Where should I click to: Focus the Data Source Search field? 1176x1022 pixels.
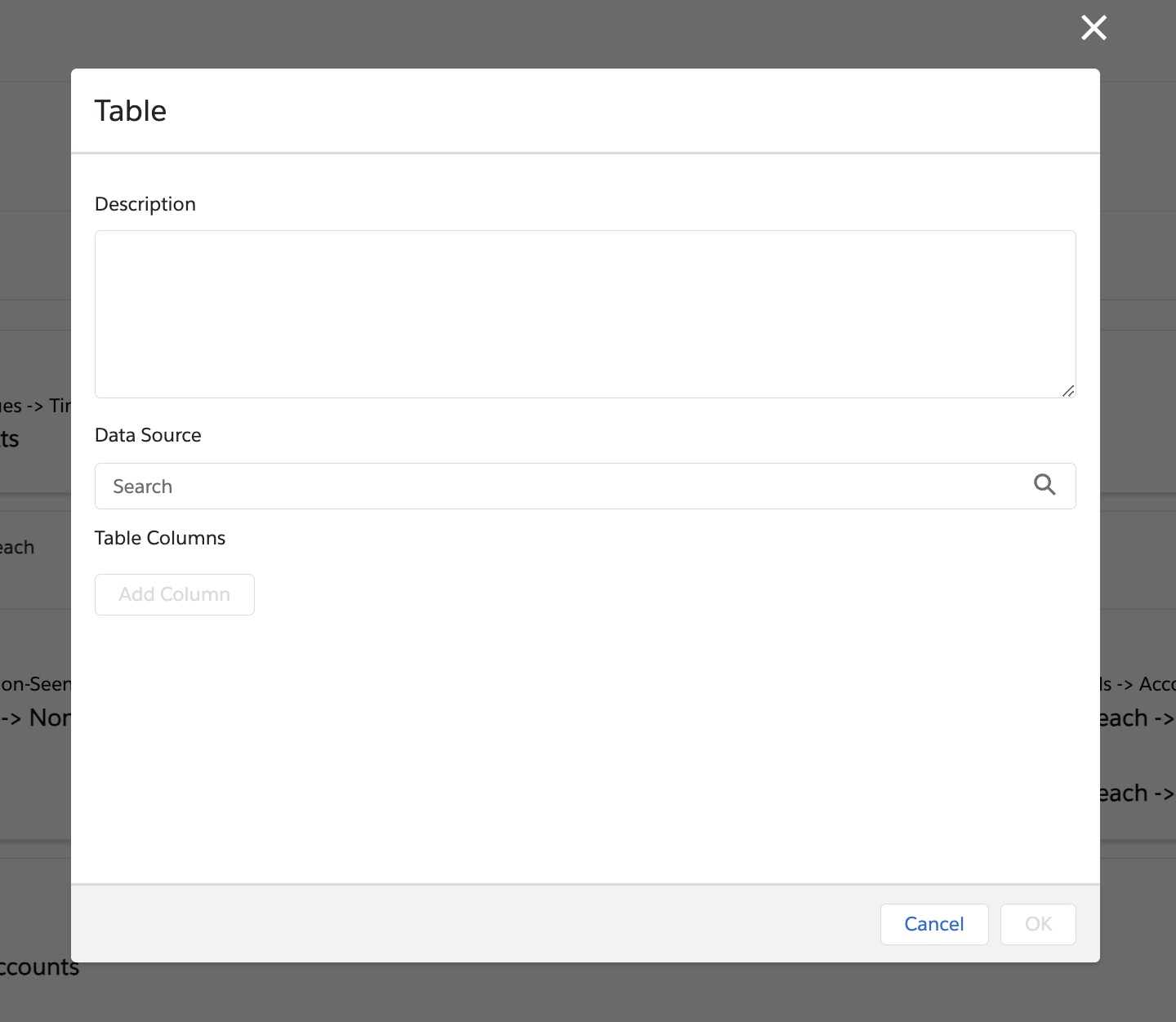563,487
